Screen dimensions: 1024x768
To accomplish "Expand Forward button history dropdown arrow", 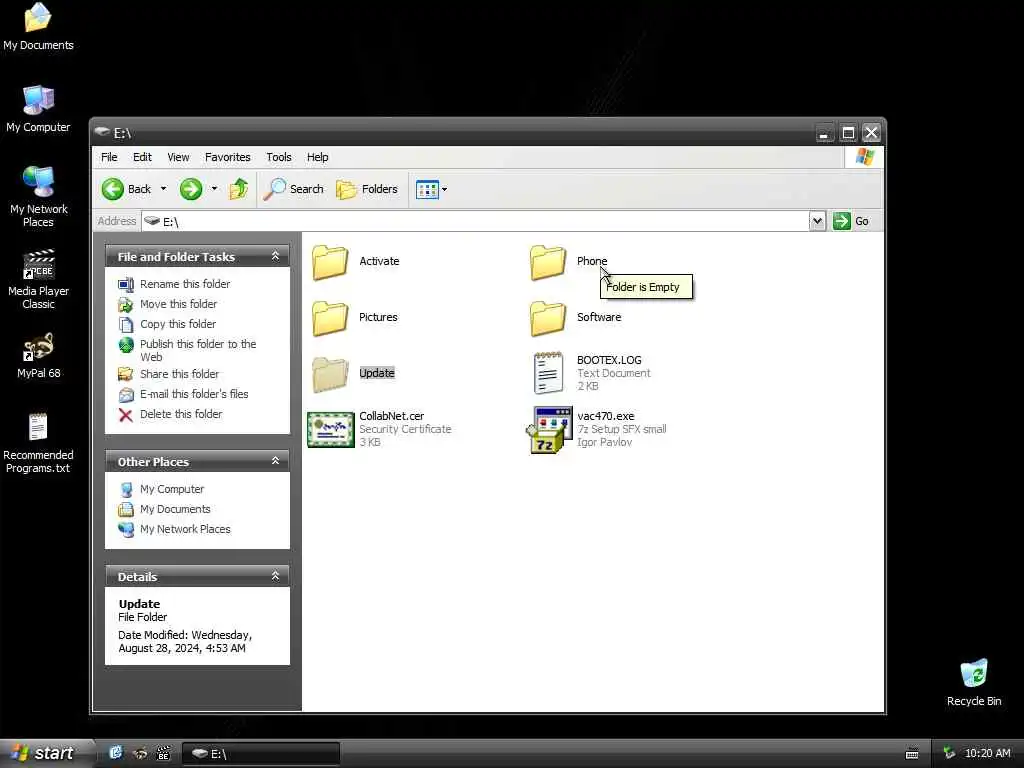I will pos(214,189).
